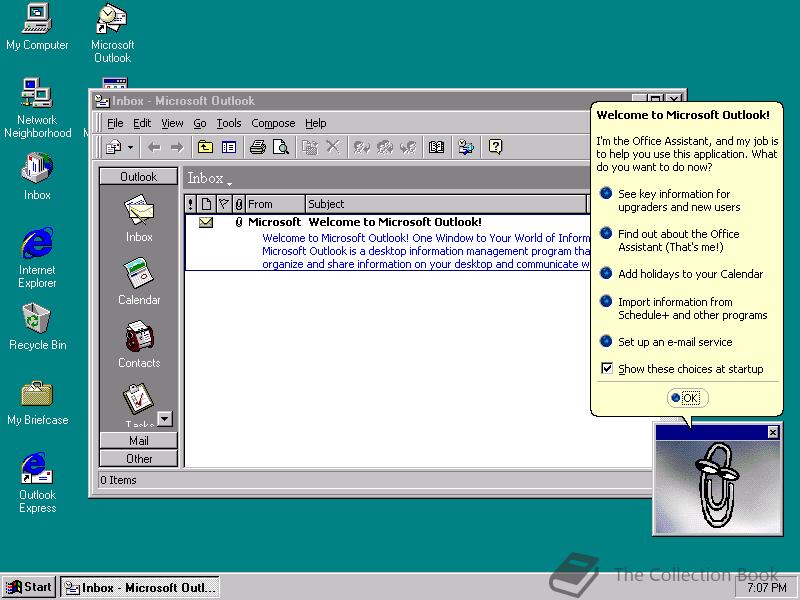Sort messages by From column header
Viewport: 800px width, 600px height.
pos(276,204)
